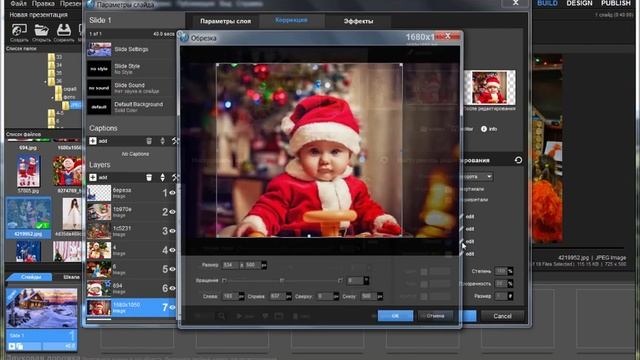The height and width of the screenshot is (360, 640).
Task: Click the Сохранить (save) toolbar icon
Action: click(x=63, y=31)
